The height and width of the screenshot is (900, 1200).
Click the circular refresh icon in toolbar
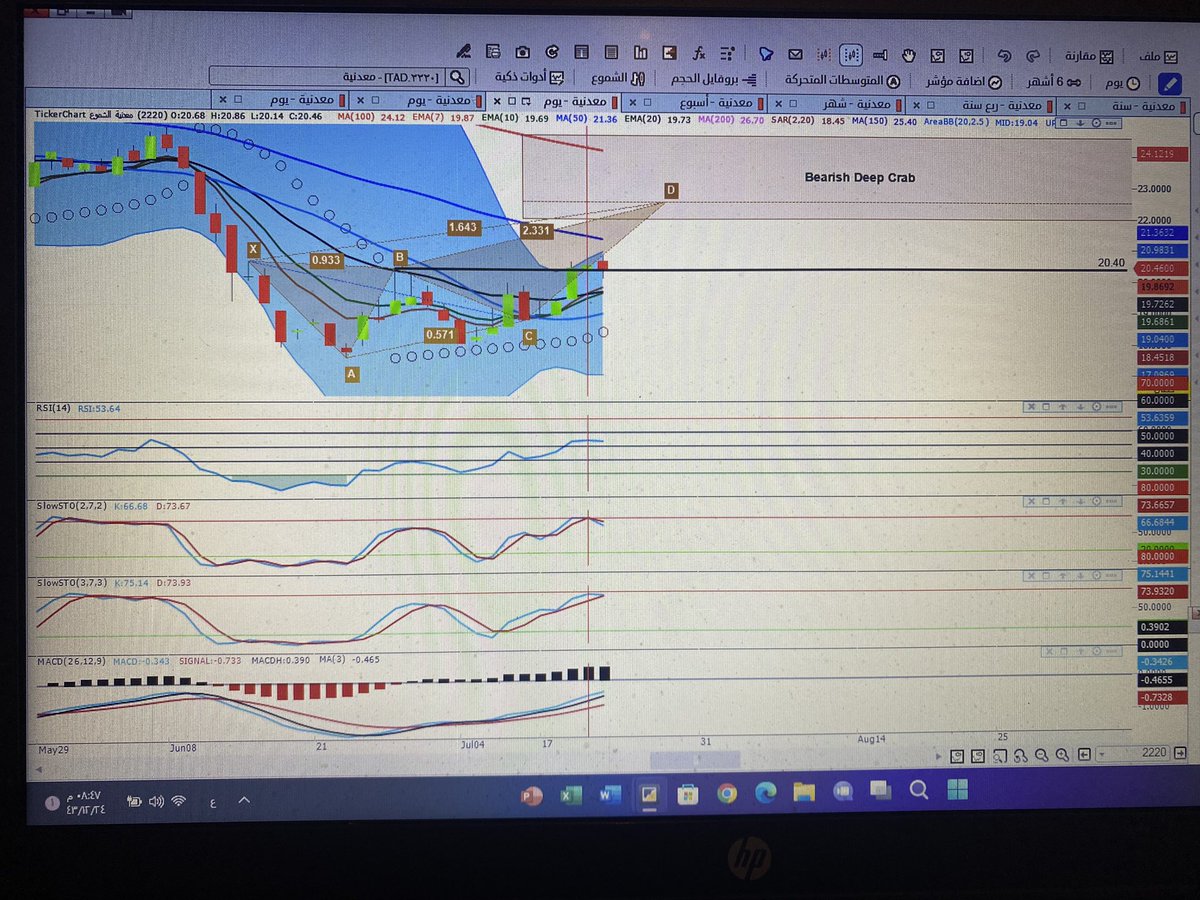(x=551, y=52)
